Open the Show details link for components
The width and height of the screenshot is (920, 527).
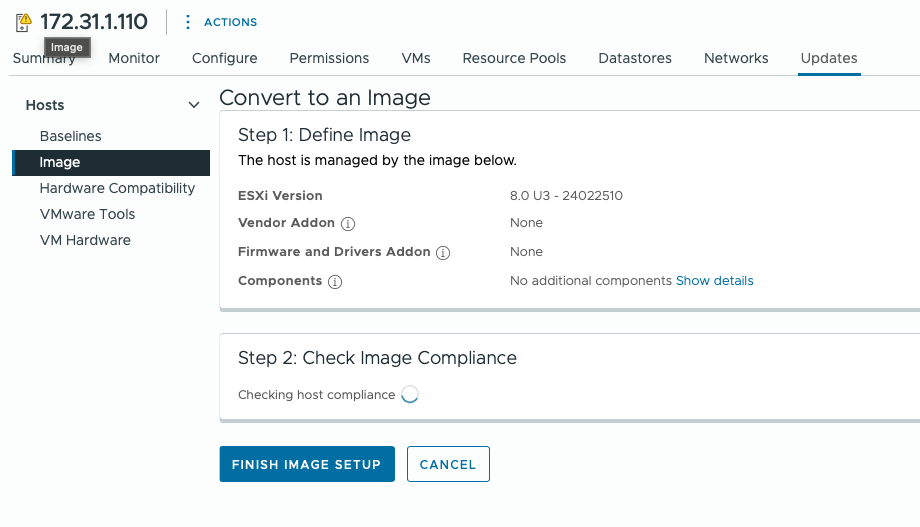(715, 281)
